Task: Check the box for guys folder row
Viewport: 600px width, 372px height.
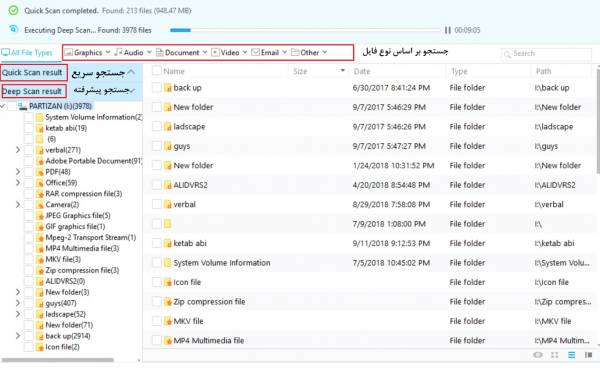Action: click(157, 146)
